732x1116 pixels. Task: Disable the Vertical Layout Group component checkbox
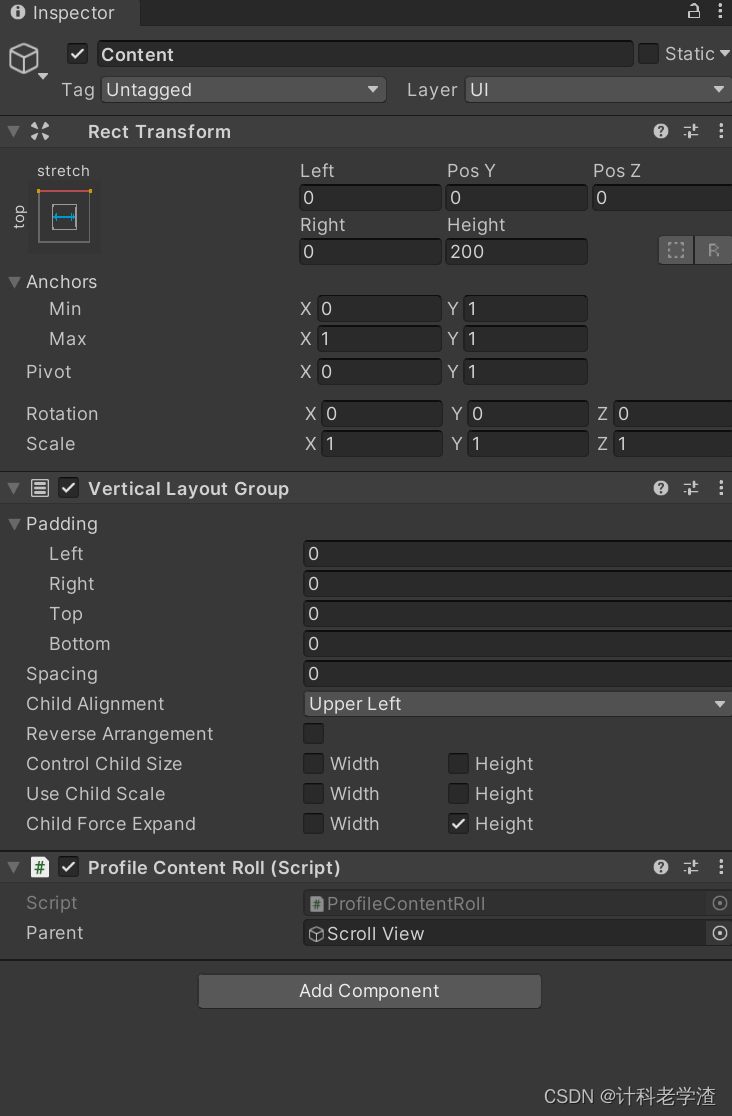coord(68,488)
